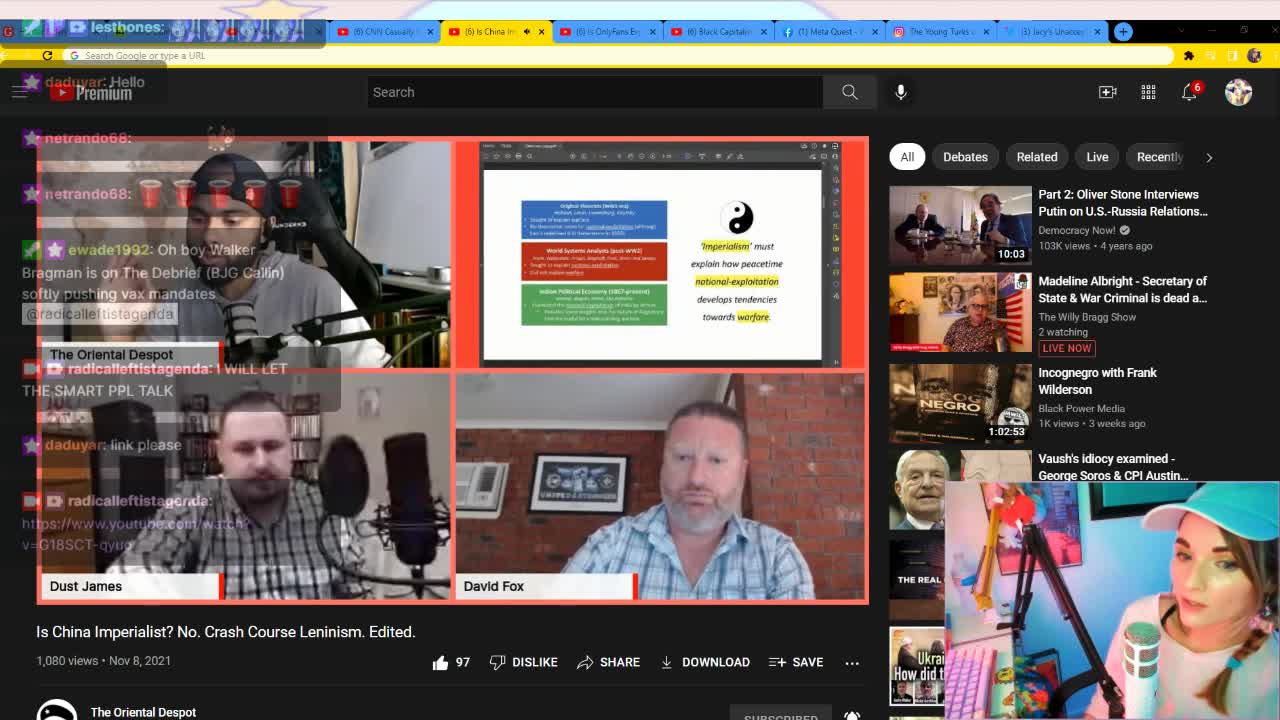Click the video player to pause
The image size is (1280, 720).
coord(453,370)
